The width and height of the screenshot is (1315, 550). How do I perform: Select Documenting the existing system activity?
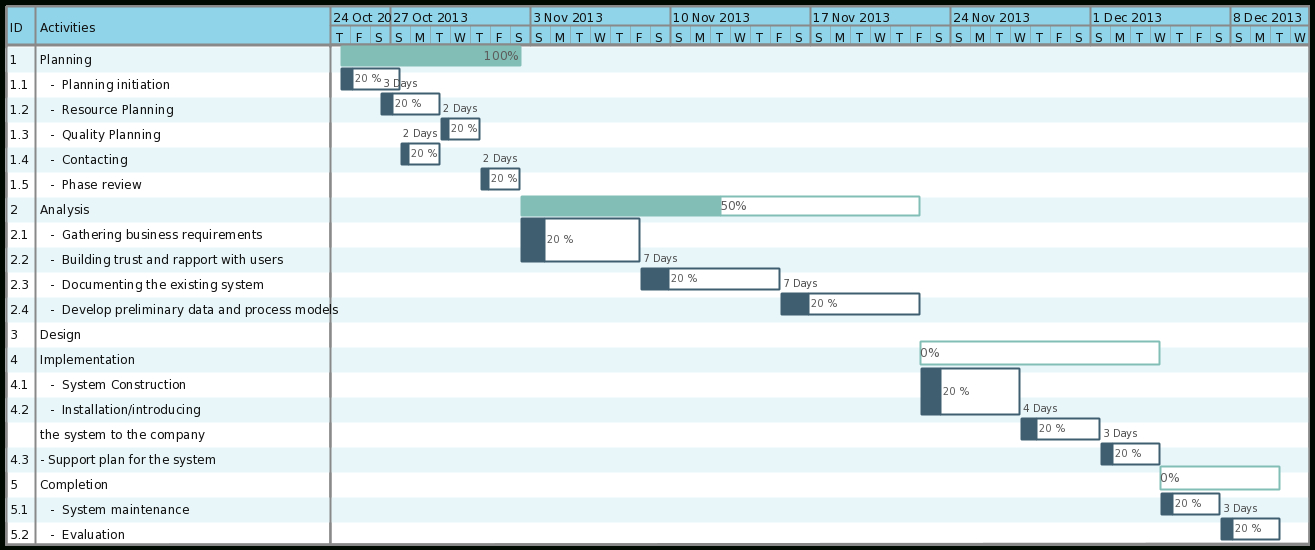coord(163,285)
